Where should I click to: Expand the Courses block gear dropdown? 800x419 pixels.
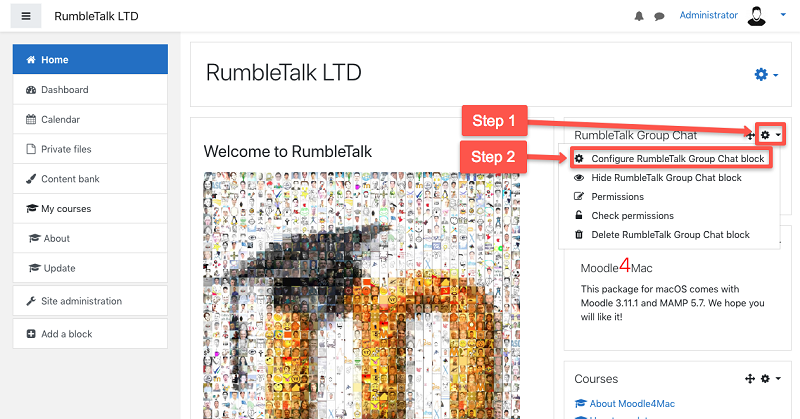point(769,379)
